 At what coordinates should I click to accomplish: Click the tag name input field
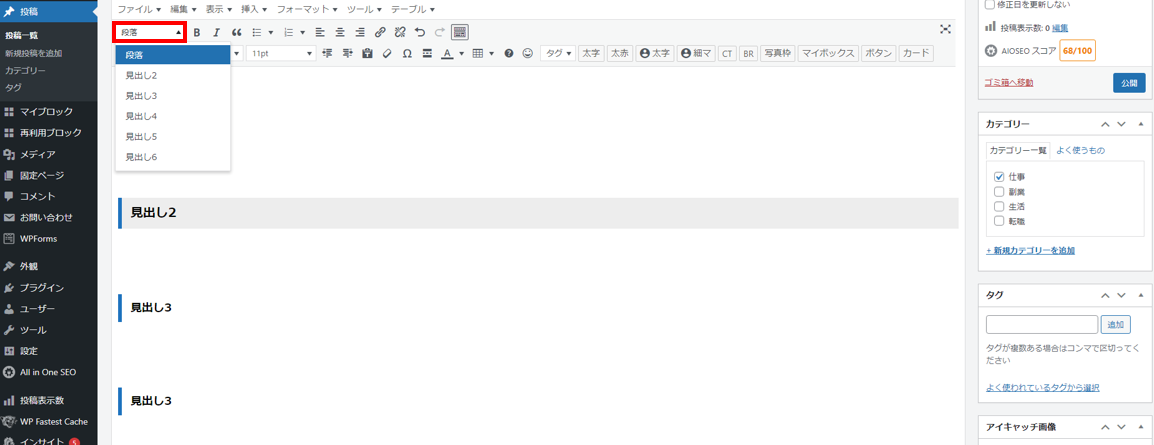click(1041, 324)
